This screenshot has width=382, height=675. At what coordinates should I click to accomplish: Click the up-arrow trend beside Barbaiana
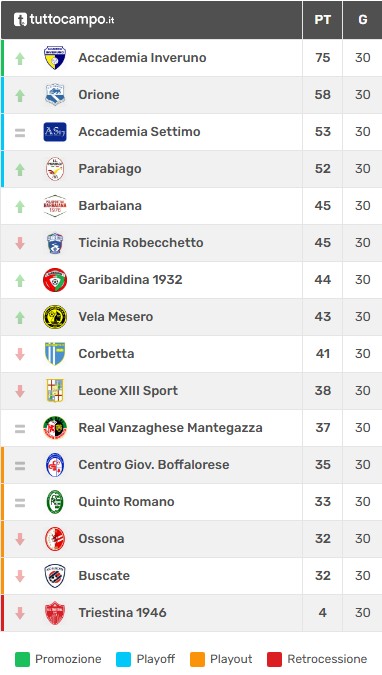20,207
